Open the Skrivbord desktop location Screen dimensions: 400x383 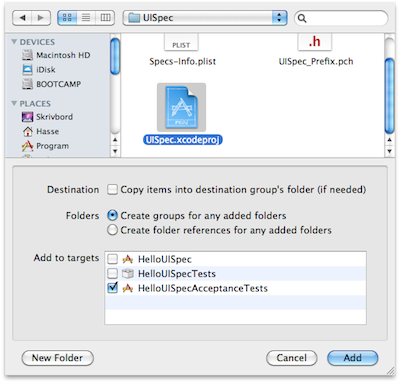pyautogui.click(x=47, y=117)
